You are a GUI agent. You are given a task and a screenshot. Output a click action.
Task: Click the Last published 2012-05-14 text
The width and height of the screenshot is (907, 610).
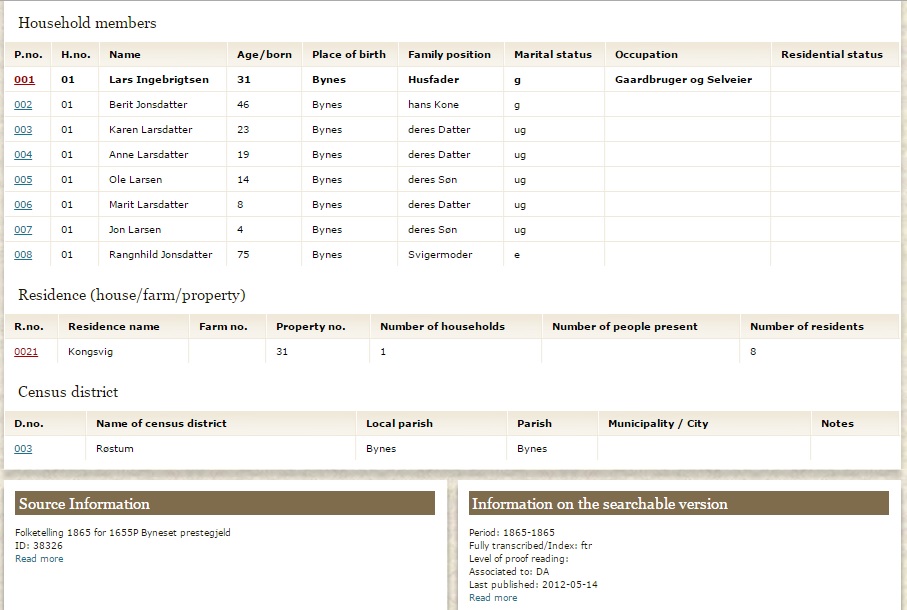pos(533,585)
